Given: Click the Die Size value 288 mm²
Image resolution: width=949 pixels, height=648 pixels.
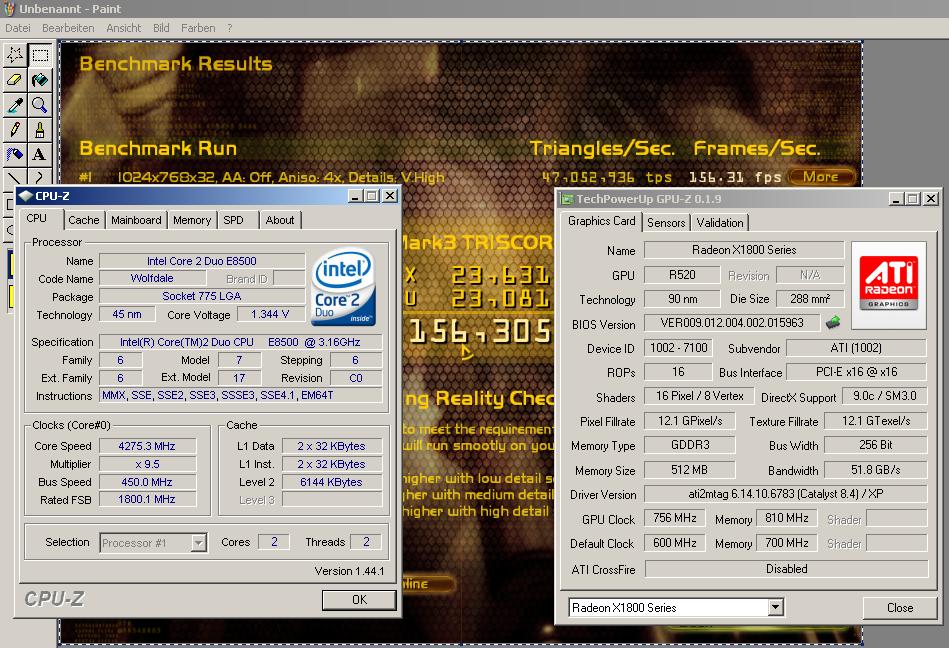Looking at the screenshot, I should tap(810, 299).
